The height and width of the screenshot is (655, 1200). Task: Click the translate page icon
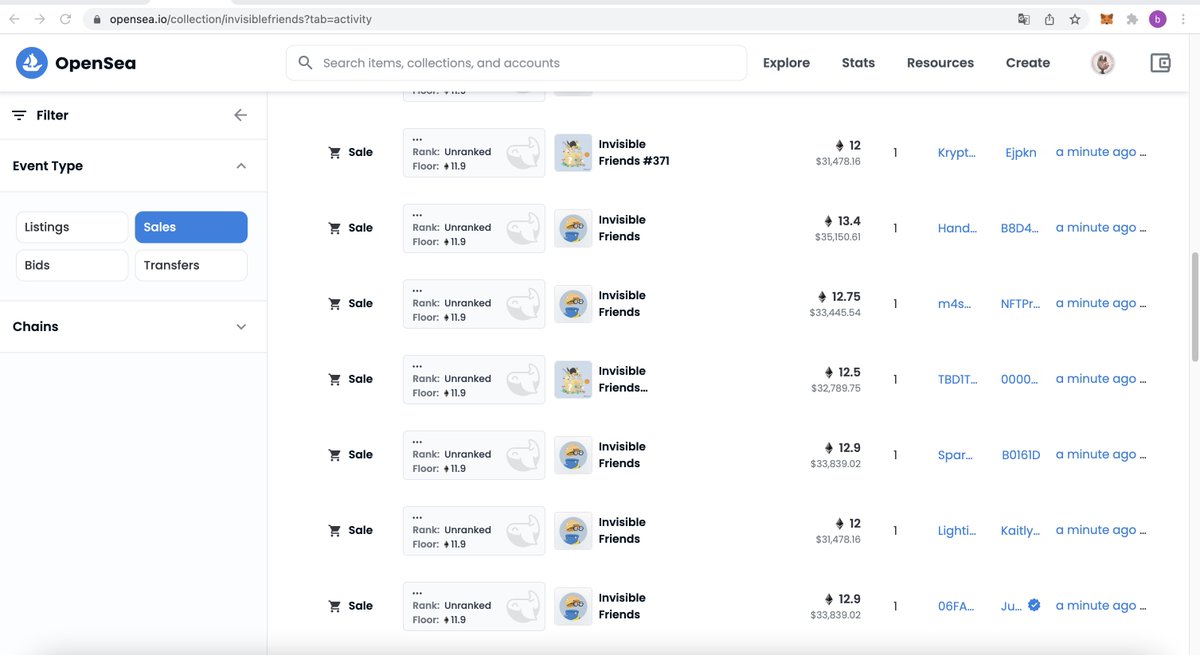pos(1023,19)
